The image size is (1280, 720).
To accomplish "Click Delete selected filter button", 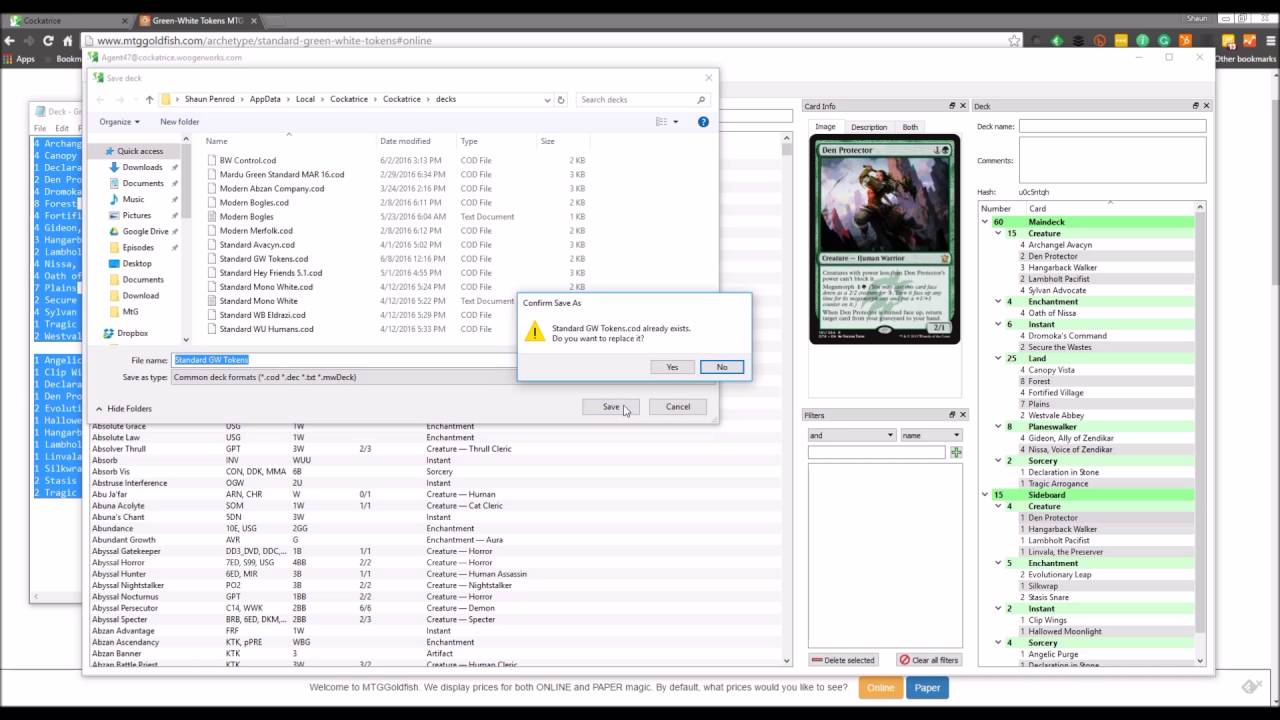I will coord(842,660).
